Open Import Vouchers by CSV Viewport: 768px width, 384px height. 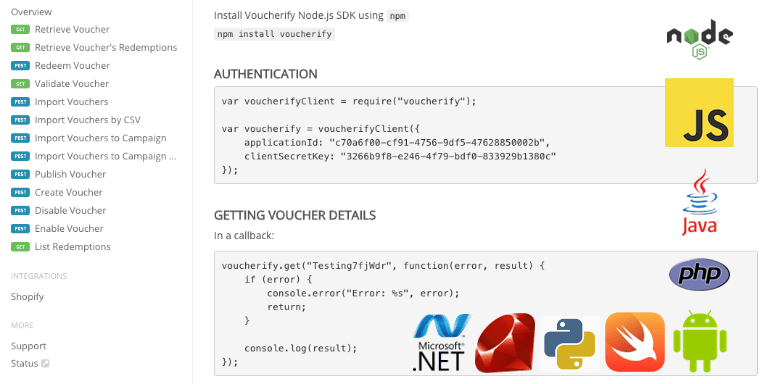click(x=88, y=120)
